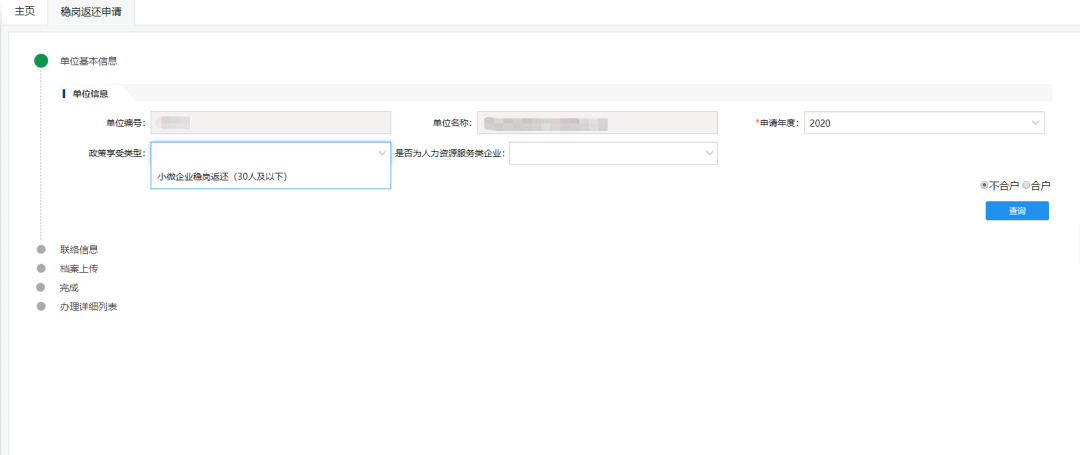
Task: Click the 单位基本信息 step label
Action: point(88,61)
